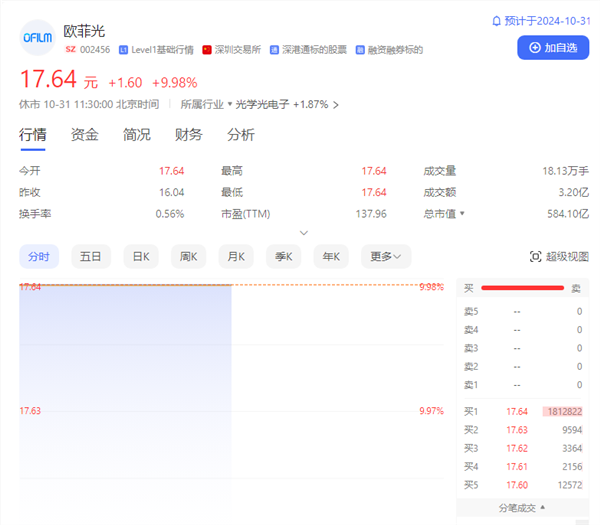This screenshot has height=525, width=600.
Task: Click the 融资融券标的 badge icon
Action: [x=360, y=50]
